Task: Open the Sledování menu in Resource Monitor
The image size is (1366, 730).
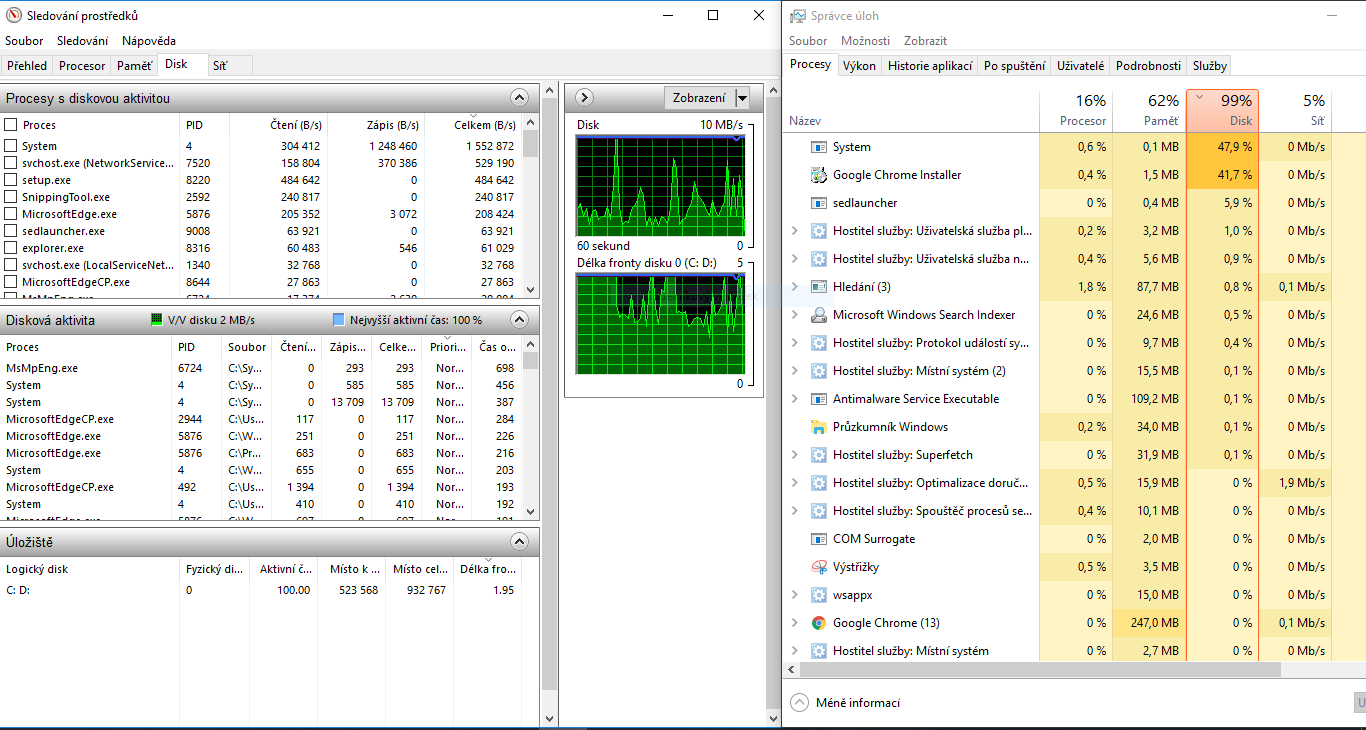Action: [82, 41]
